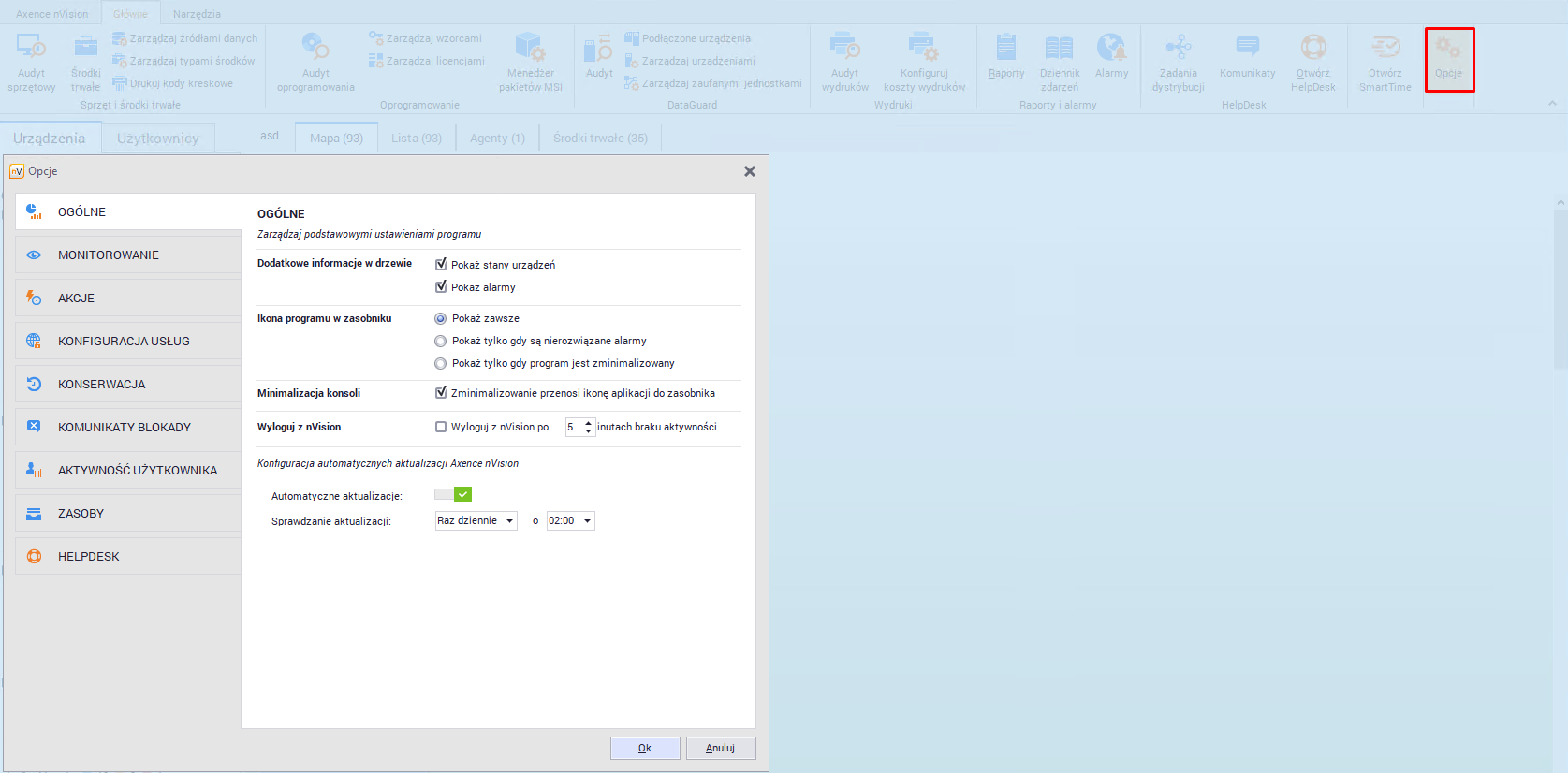Select KOMUNIKATY BLOKADY category
The image size is (1568, 773).
pos(128,427)
